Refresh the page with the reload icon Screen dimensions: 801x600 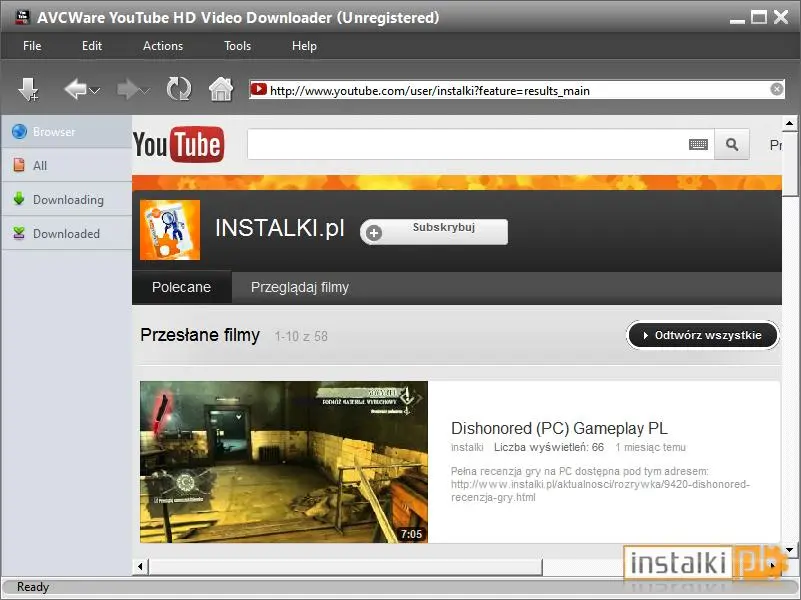pos(179,89)
